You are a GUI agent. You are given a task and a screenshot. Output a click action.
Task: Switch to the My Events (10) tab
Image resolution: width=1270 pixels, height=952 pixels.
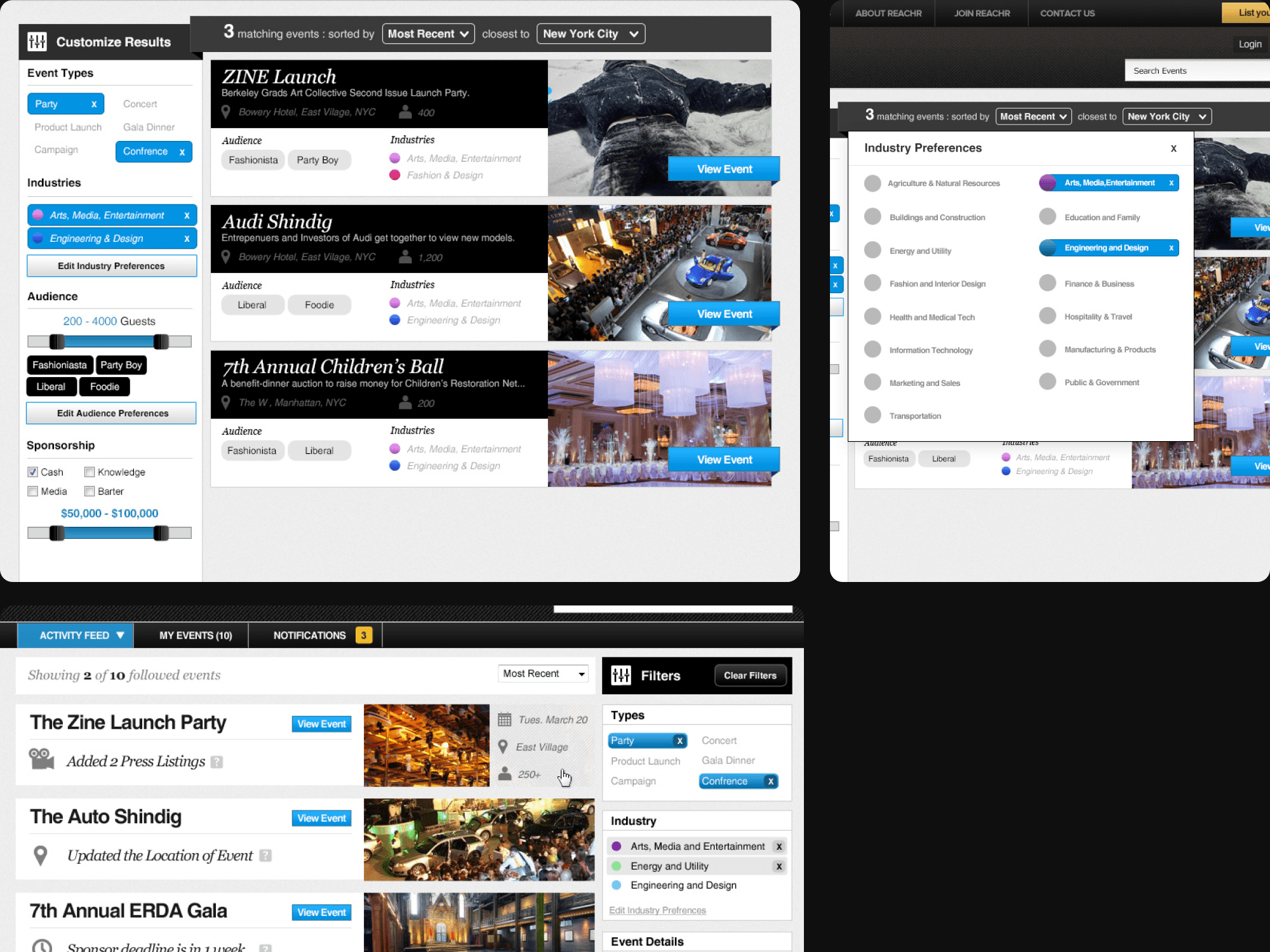click(196, 635)
